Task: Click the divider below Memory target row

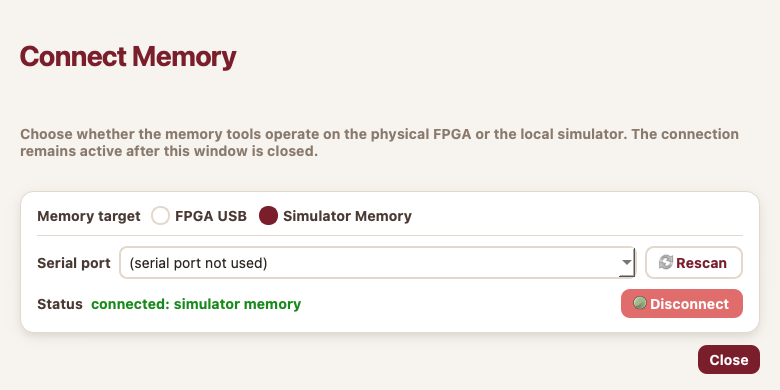Action: [390, 235]
